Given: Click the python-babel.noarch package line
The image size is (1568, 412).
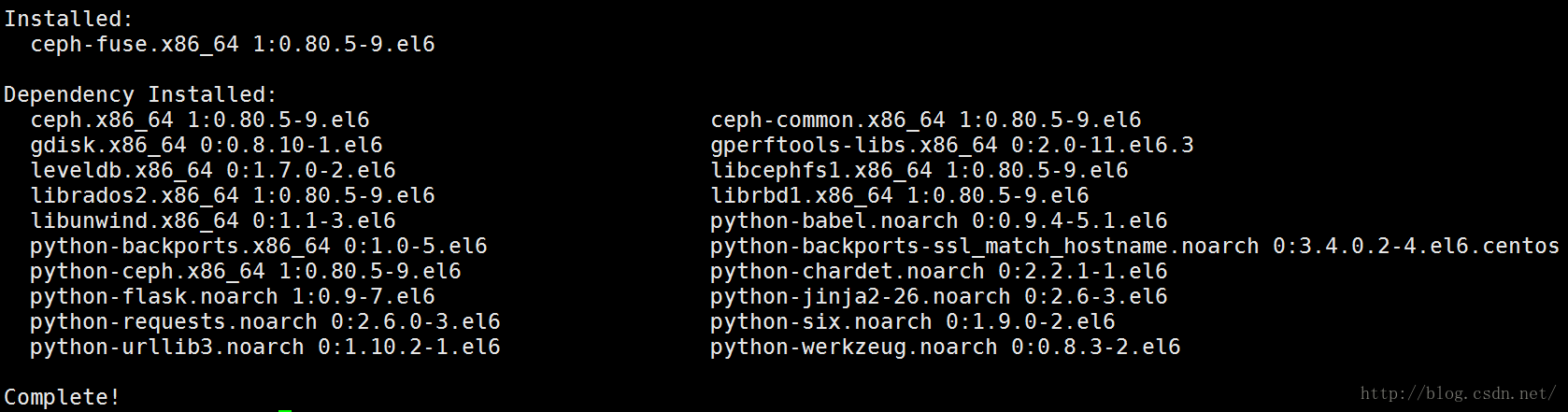Looking at the screenshot, I should pyautogui.click(x=939, y=220).
